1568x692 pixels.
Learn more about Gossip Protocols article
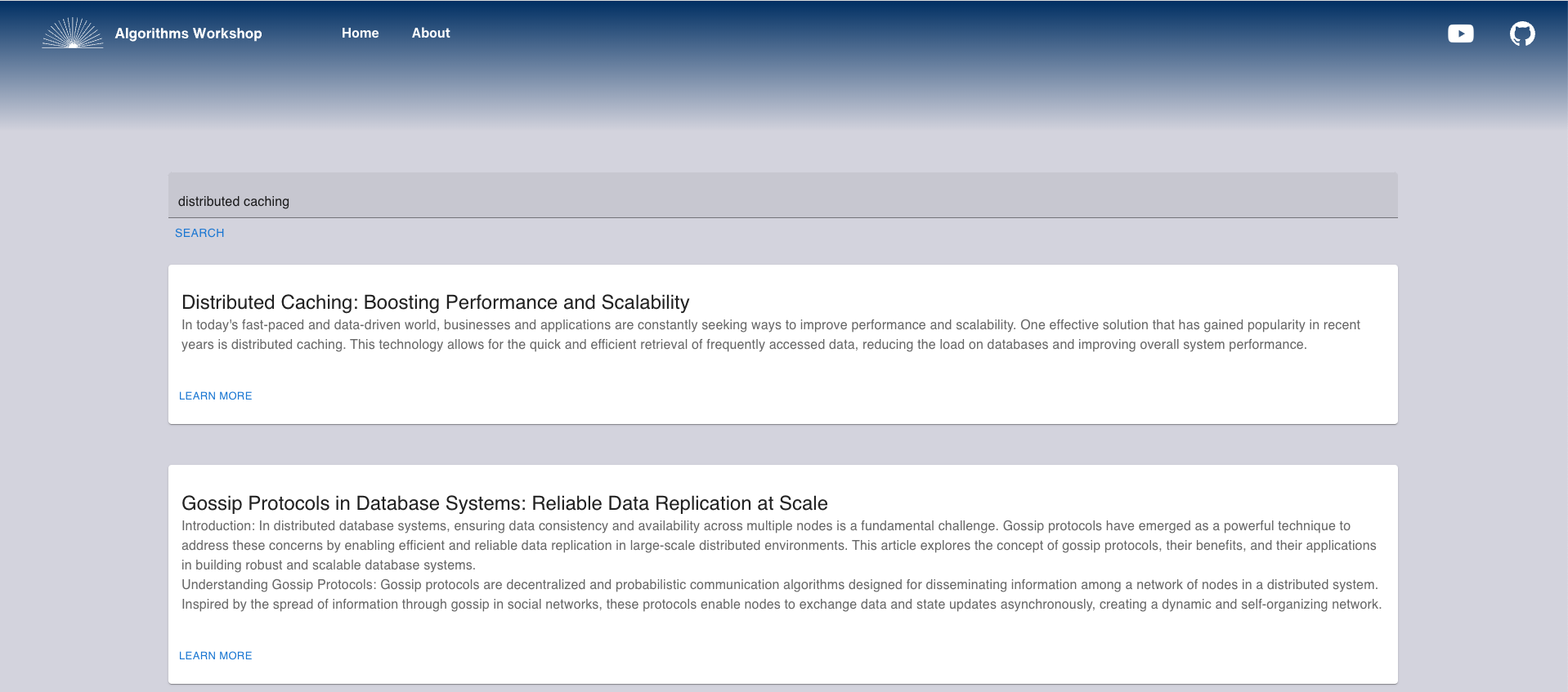(x=216, y=655)
